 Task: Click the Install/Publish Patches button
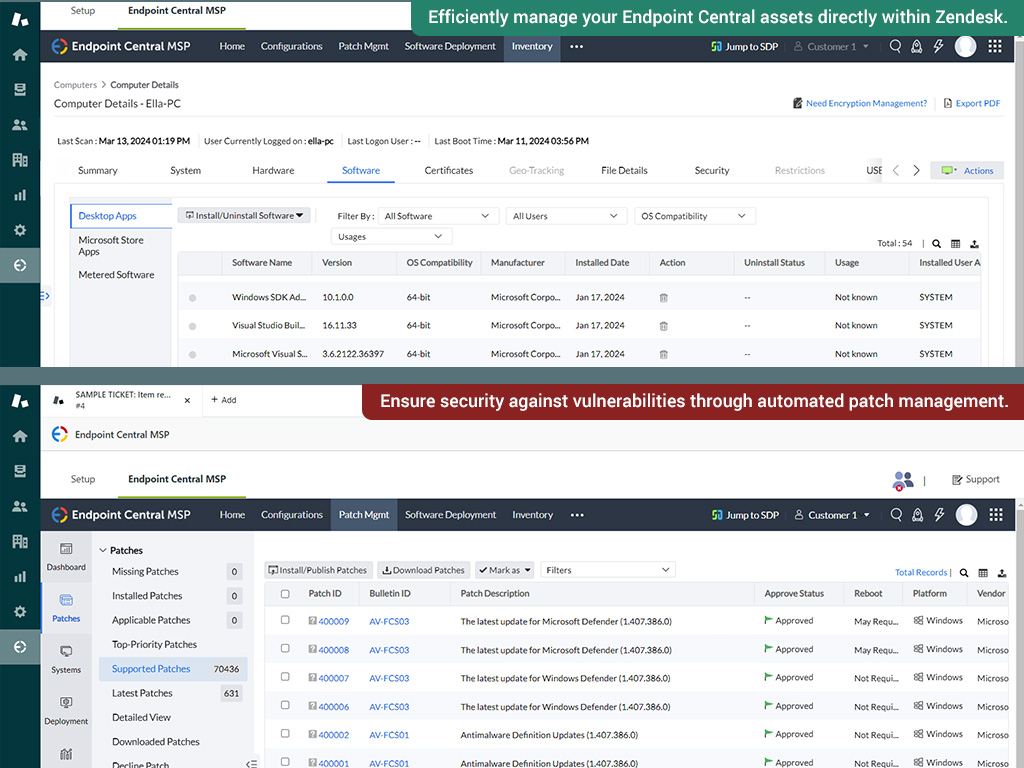tap(318, 570)
